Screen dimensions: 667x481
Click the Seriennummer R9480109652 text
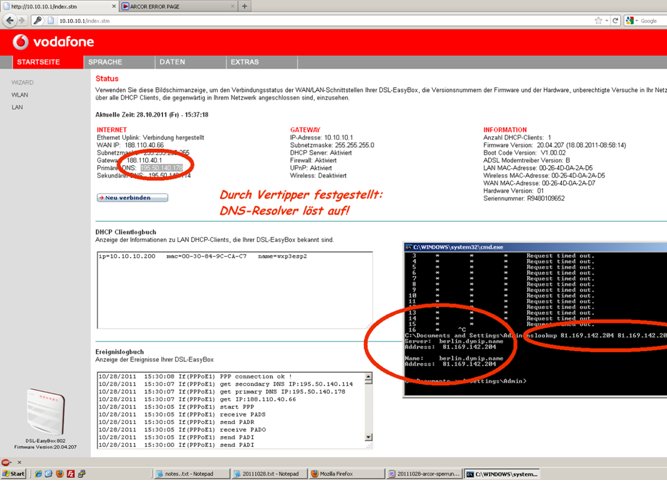(524, 198)
